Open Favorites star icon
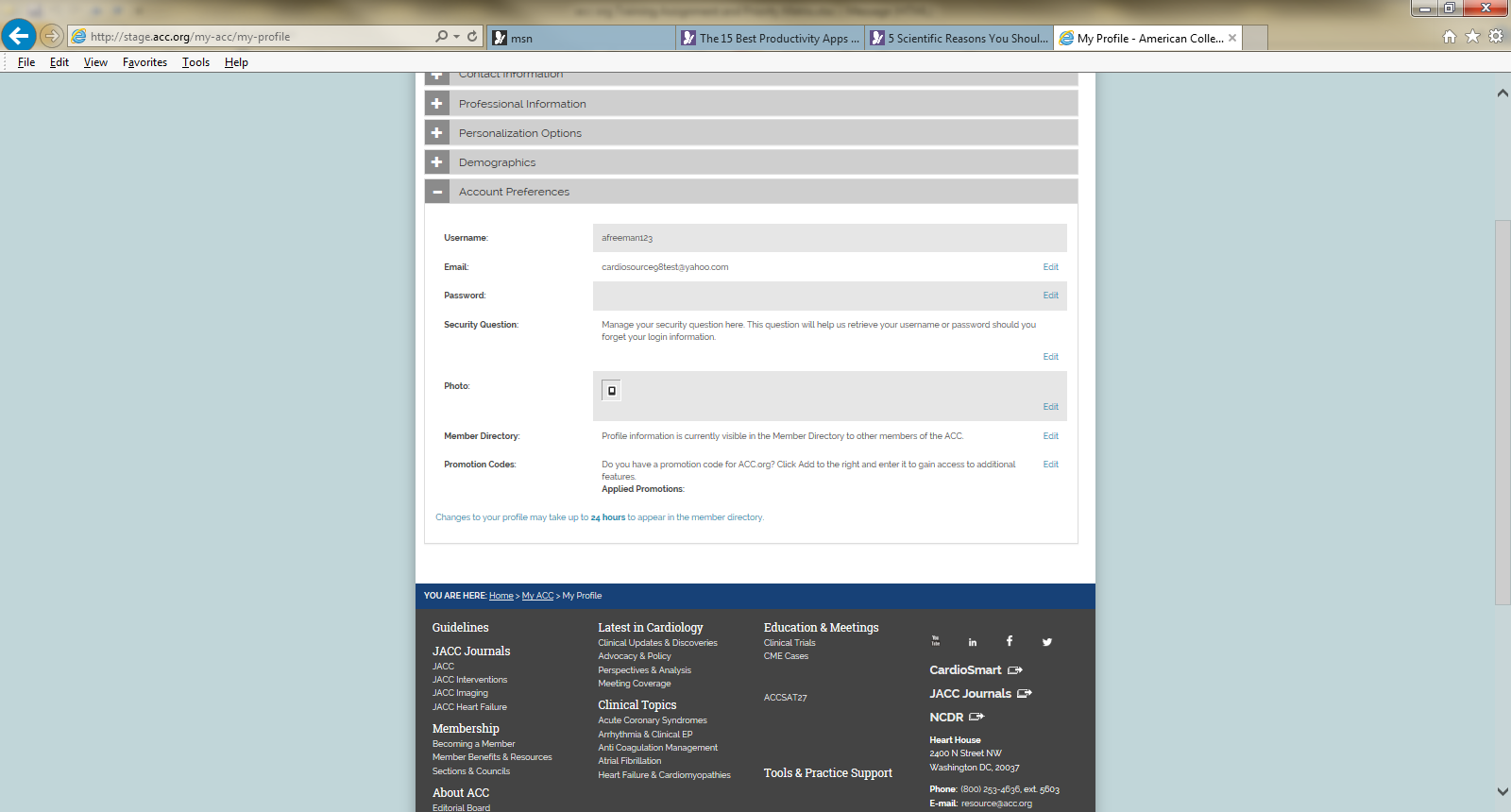 click(1472, 37)
